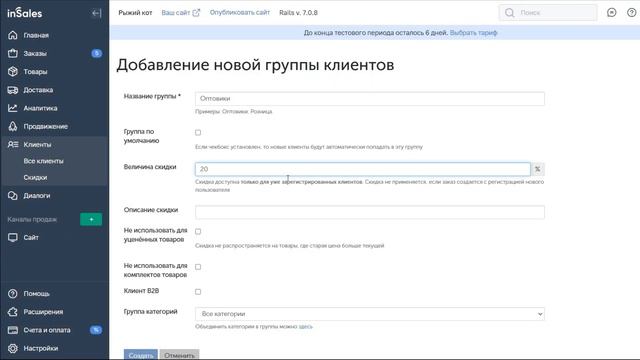Click the inSales logo

click(x=24, y=13)
